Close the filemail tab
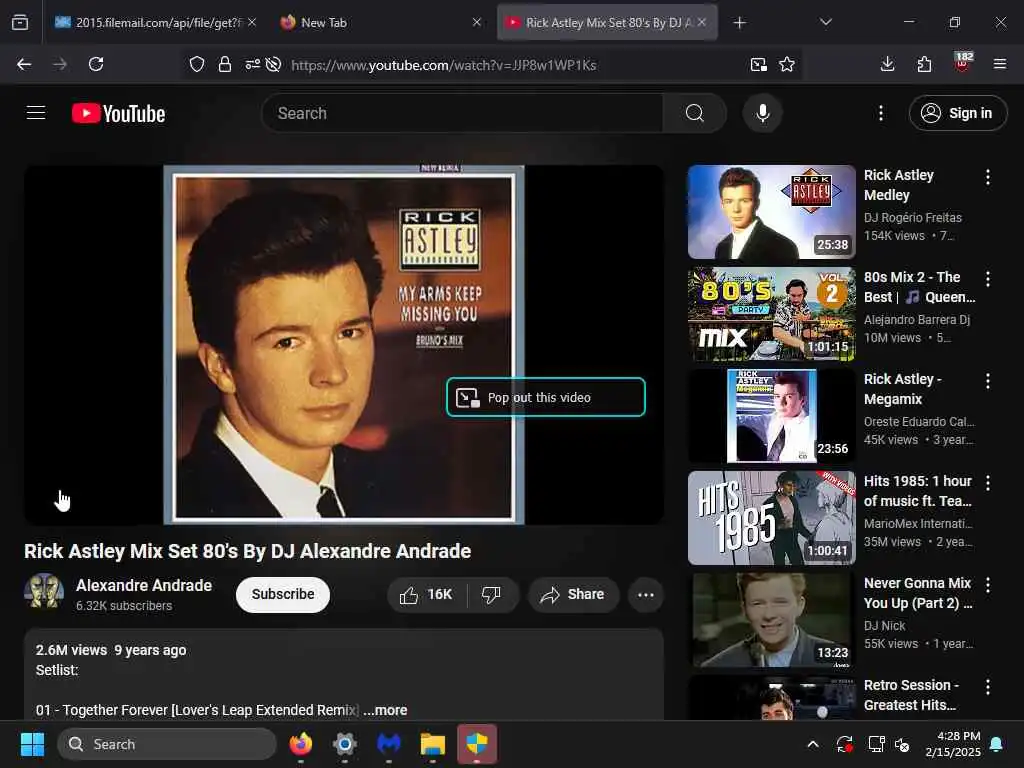This screenshot has height=768, width=1024. click(252, 22)
